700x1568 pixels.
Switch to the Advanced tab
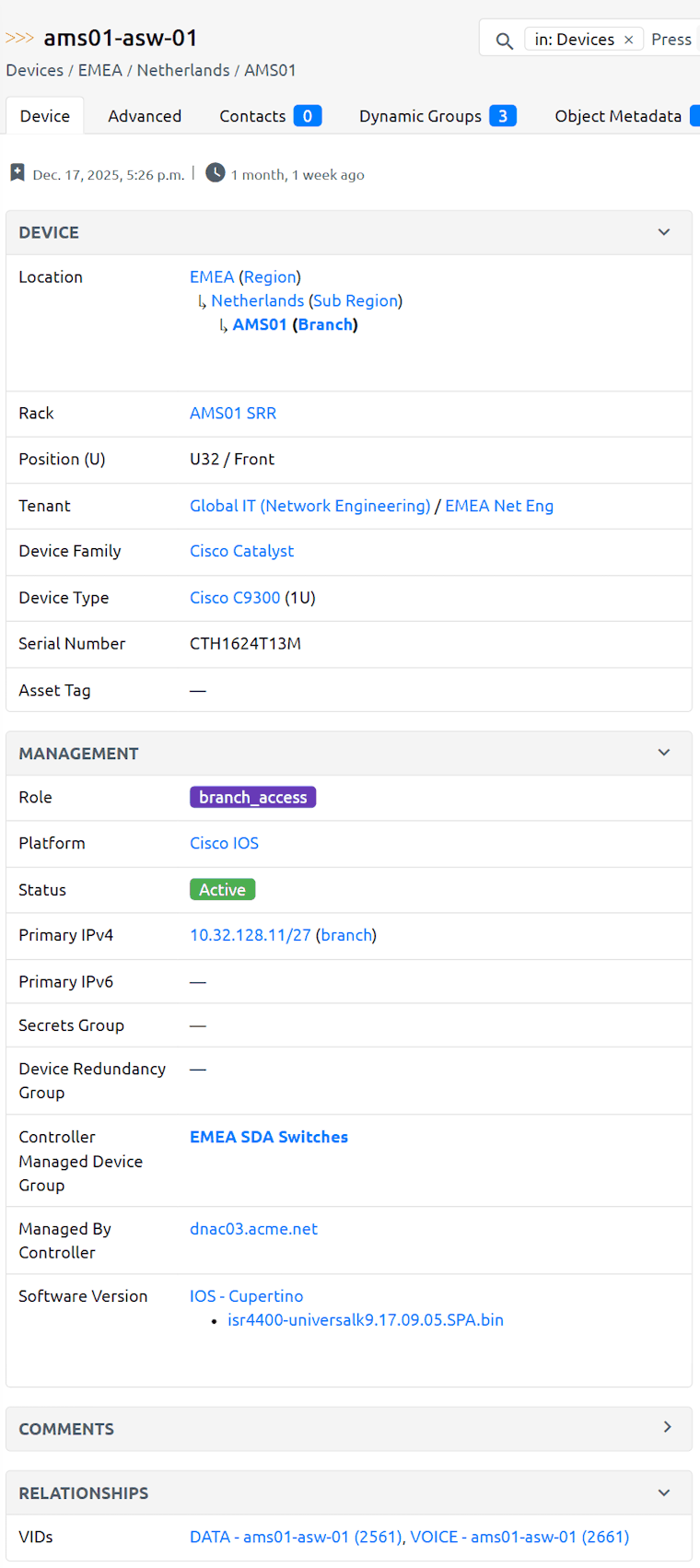(x=145, y=116)
